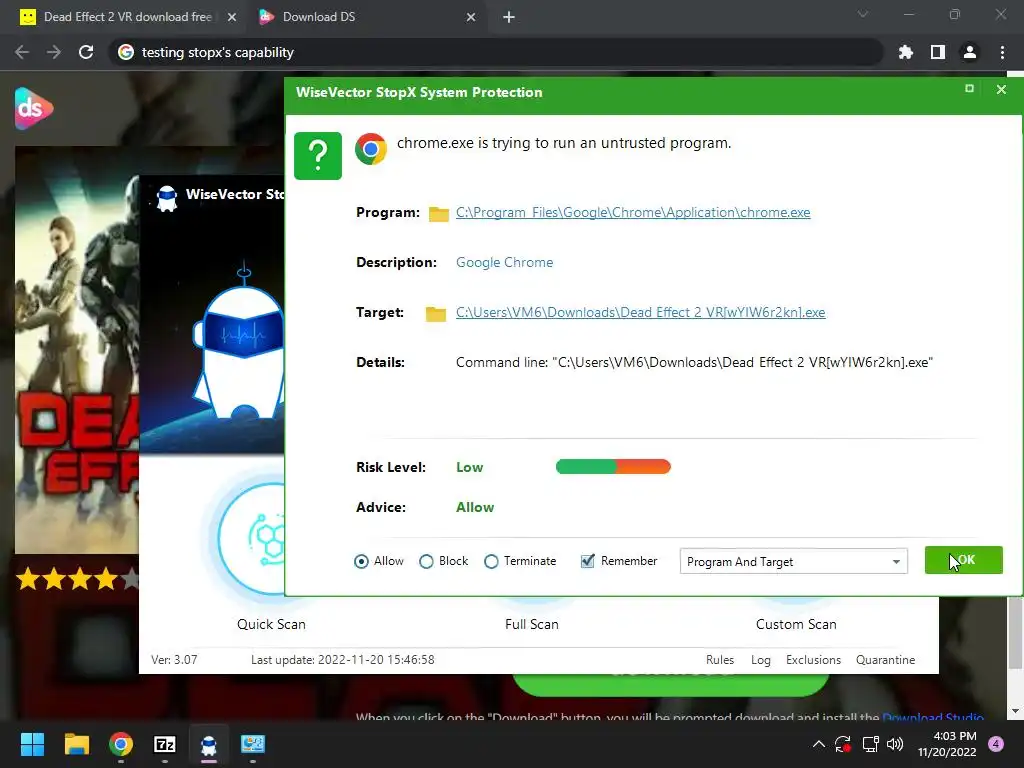Screen dimensions: 1024x768
Task: Go back in browser history
Action: point(22,52)
